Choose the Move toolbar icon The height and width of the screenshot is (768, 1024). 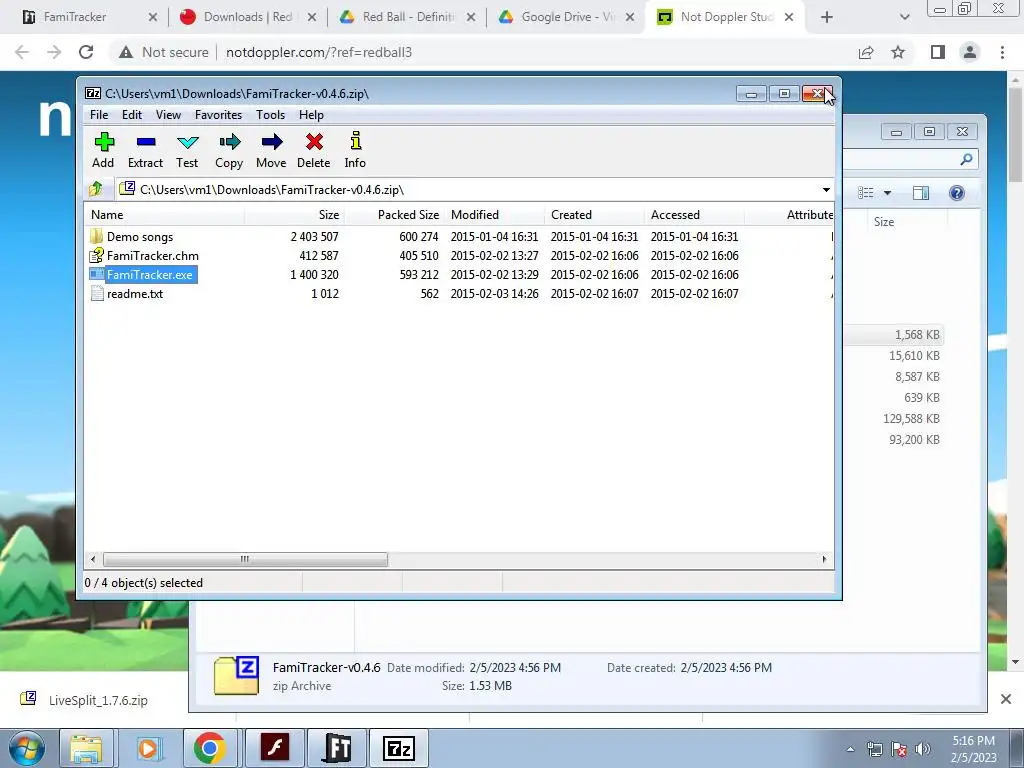coord(271,150)
